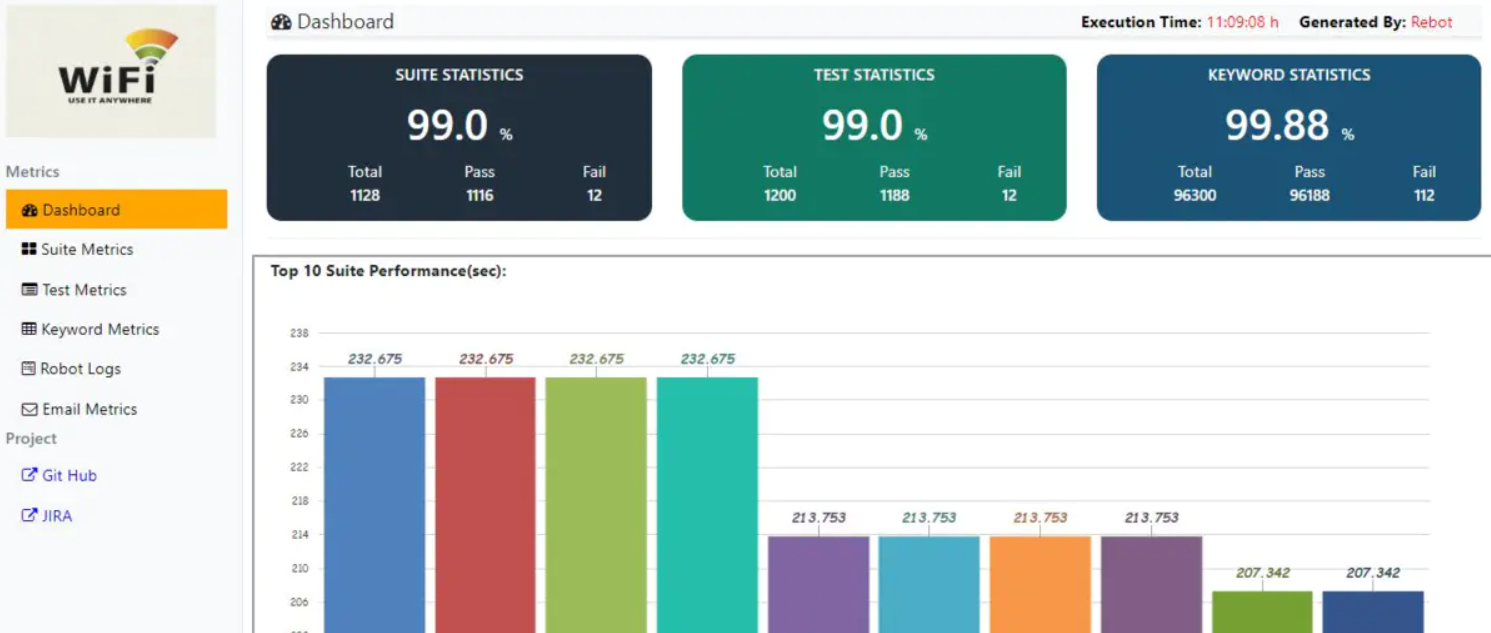Open the Robot Logs icon
Screen dimensions: 1491x633
(x=31, y=368)
